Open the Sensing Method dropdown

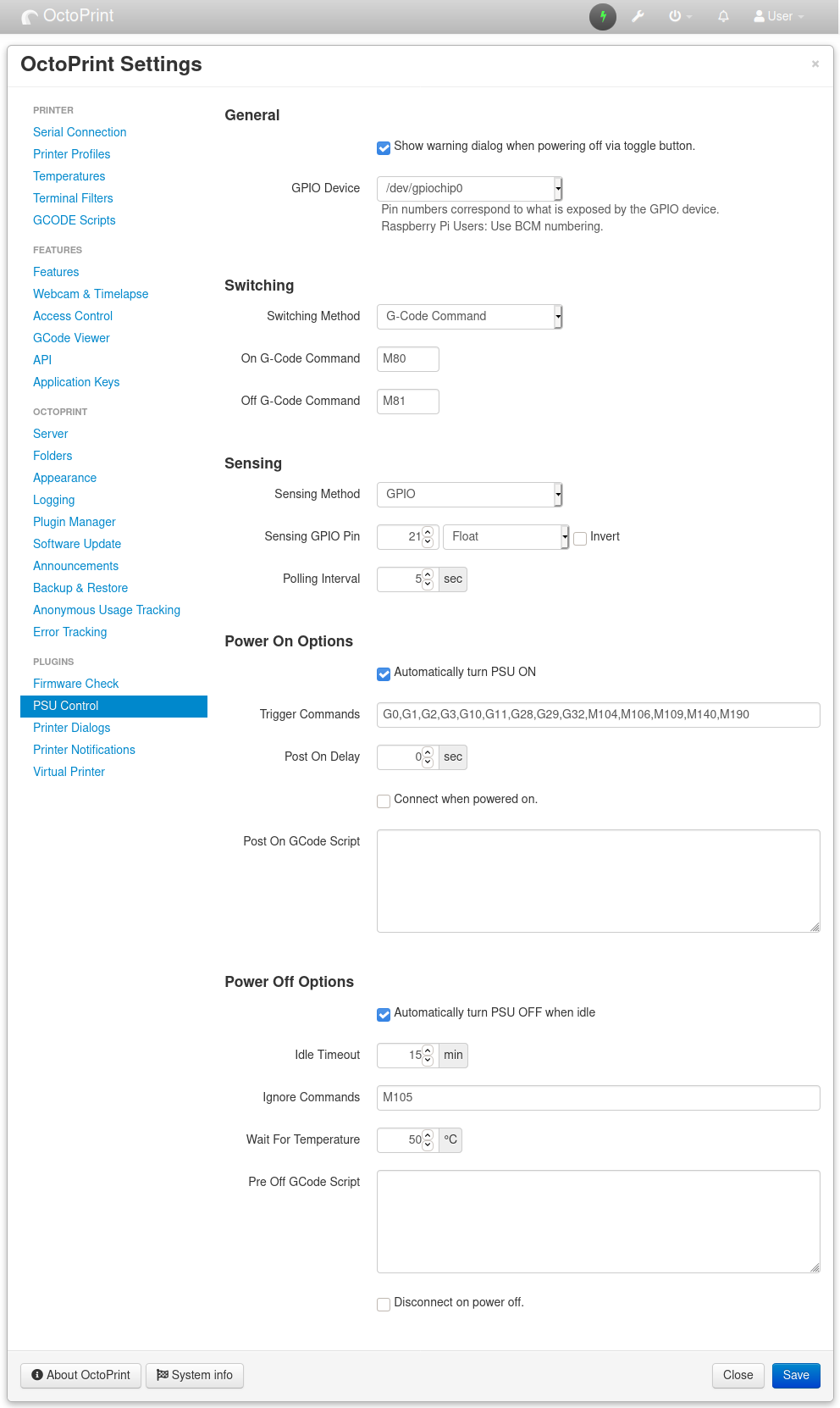(469, 494)
